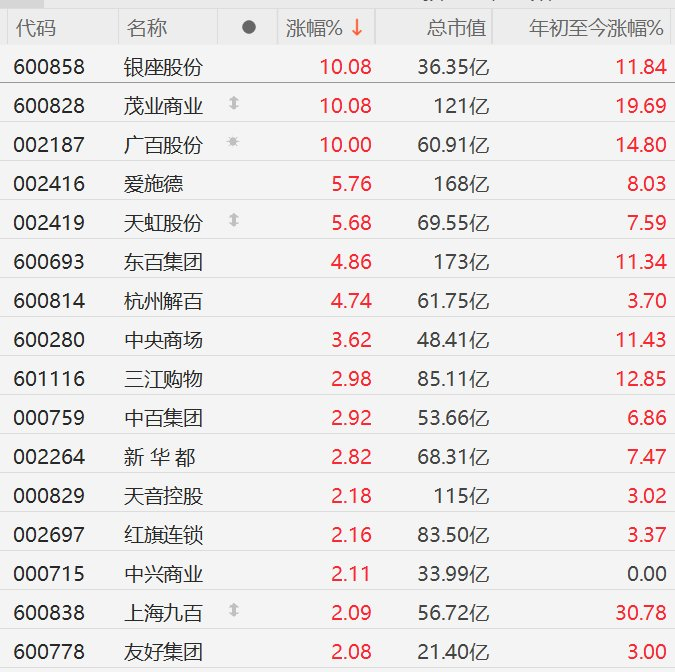Screen dimensions: 675x672
Task: Click stock code 600280
Action: pos(49,340)
